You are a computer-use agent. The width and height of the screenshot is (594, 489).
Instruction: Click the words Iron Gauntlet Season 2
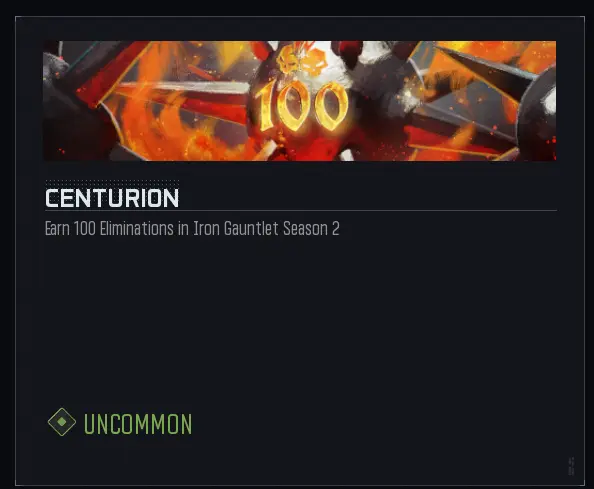pos(266,228)
